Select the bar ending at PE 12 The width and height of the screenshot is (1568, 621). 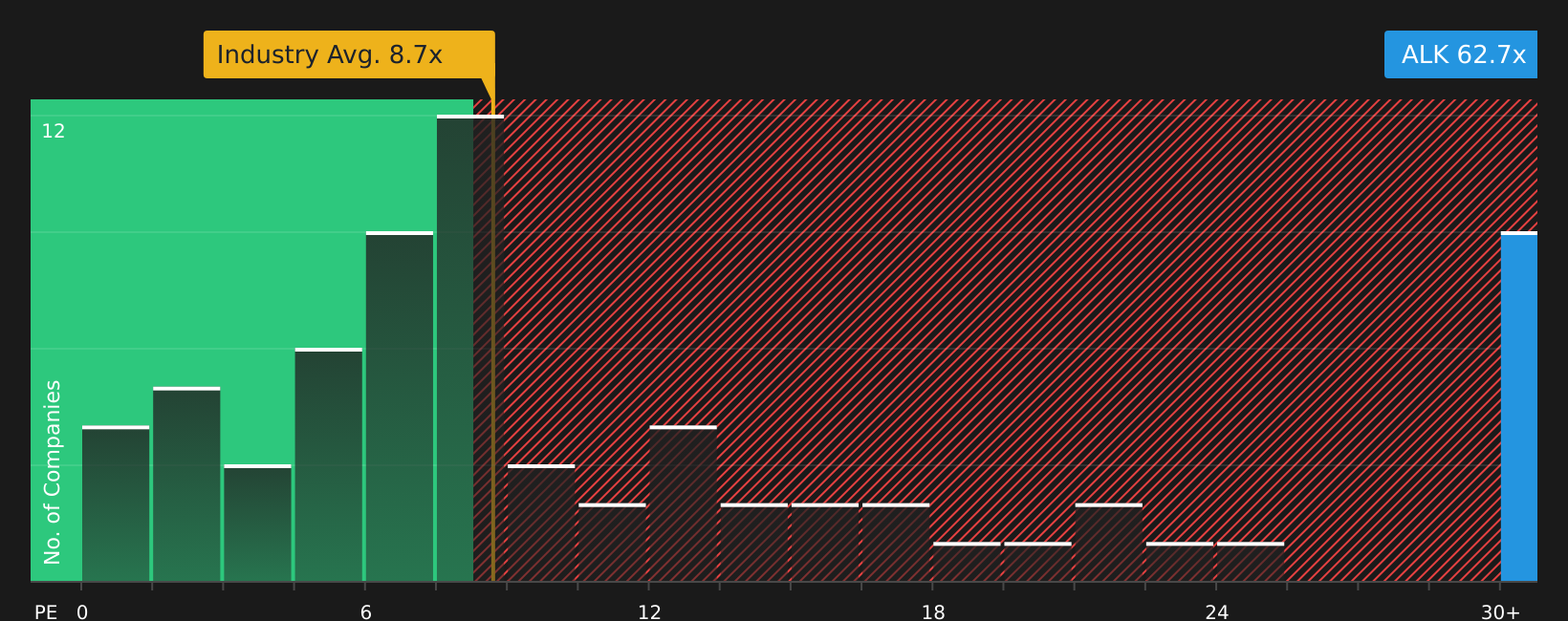[x=612, y=543]
